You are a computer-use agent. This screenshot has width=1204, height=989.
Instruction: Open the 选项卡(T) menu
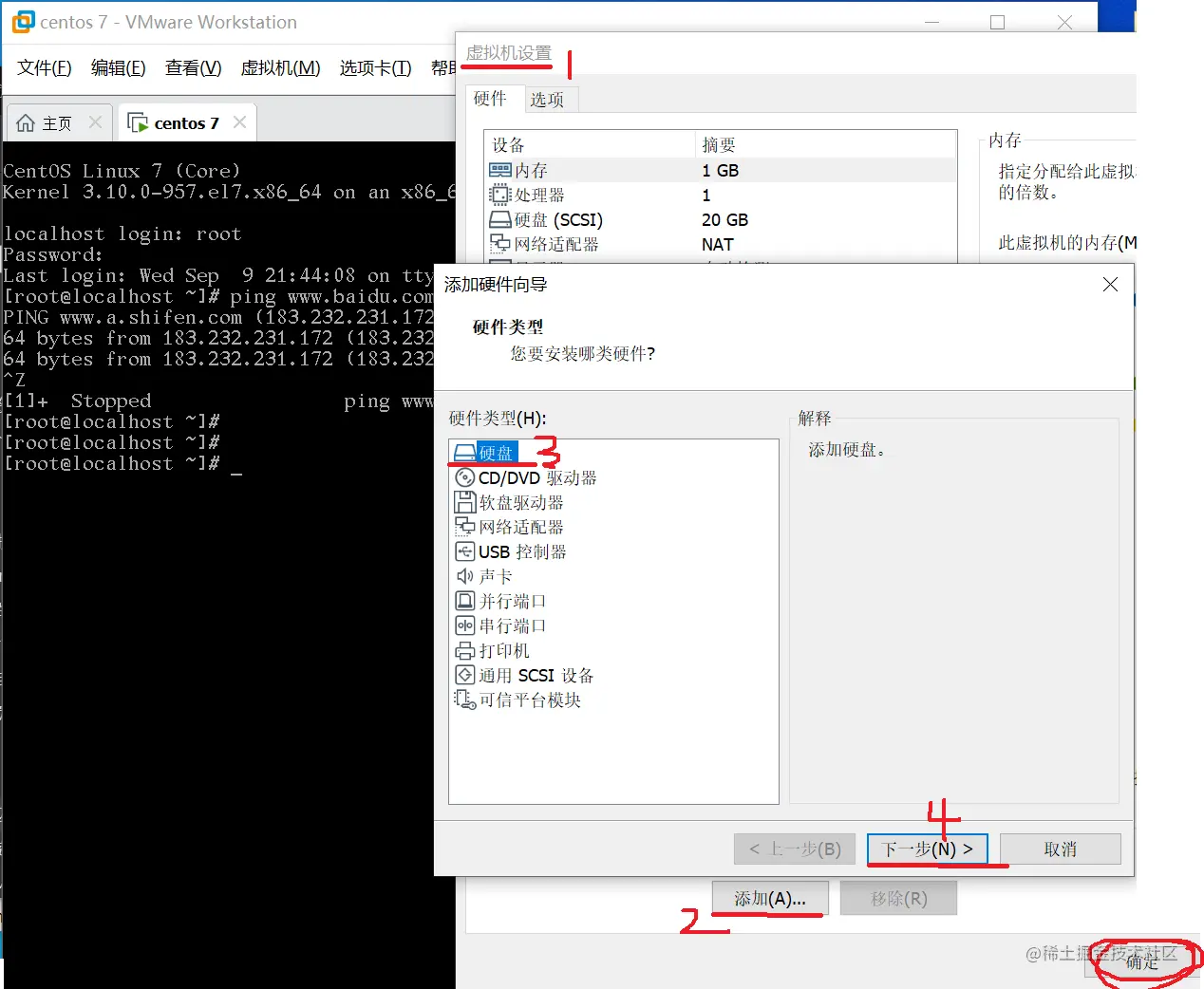click(x=376, y=68)
